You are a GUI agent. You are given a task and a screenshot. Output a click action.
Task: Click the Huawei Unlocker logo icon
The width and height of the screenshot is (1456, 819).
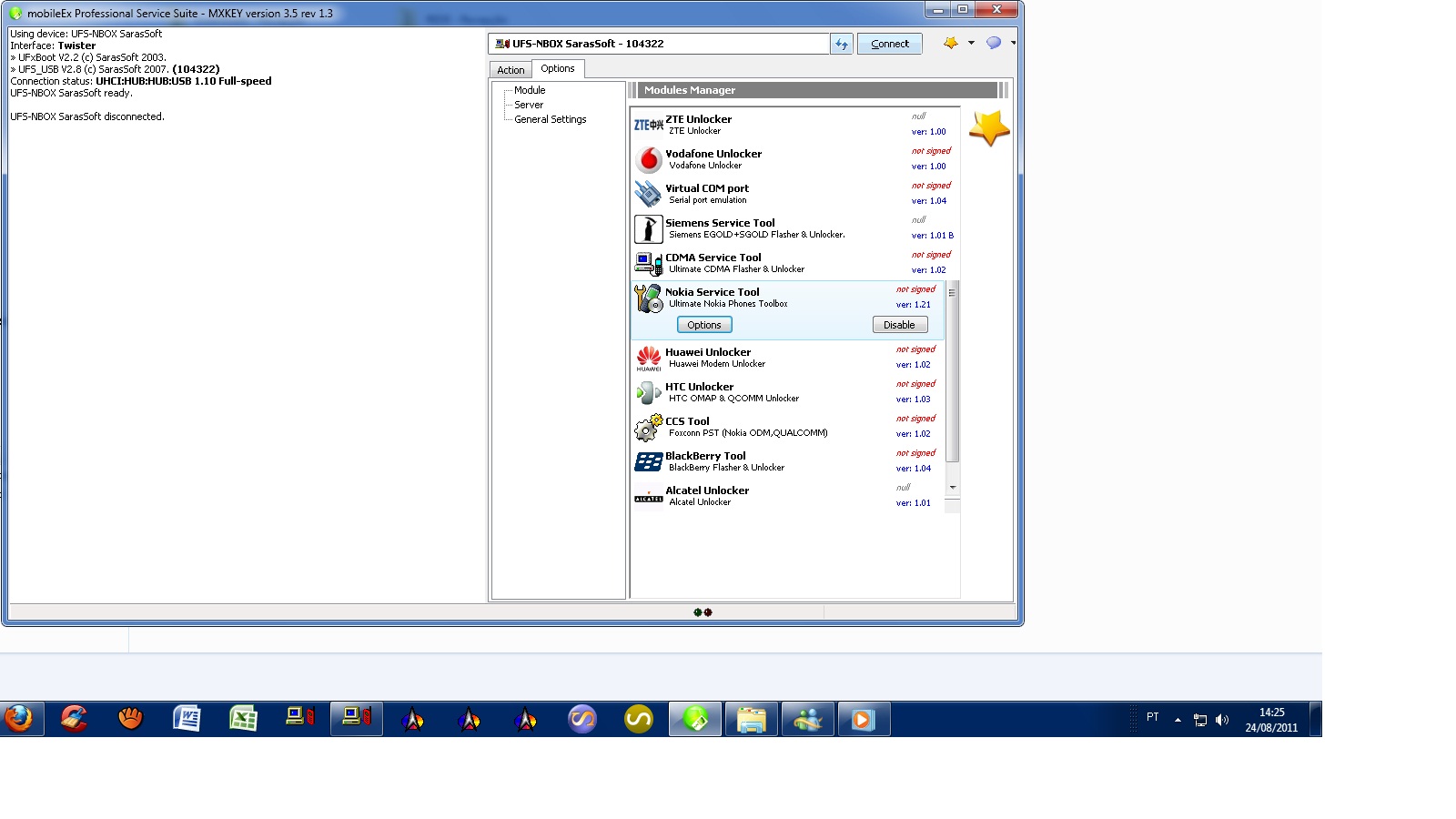click(x=648, y=358)
